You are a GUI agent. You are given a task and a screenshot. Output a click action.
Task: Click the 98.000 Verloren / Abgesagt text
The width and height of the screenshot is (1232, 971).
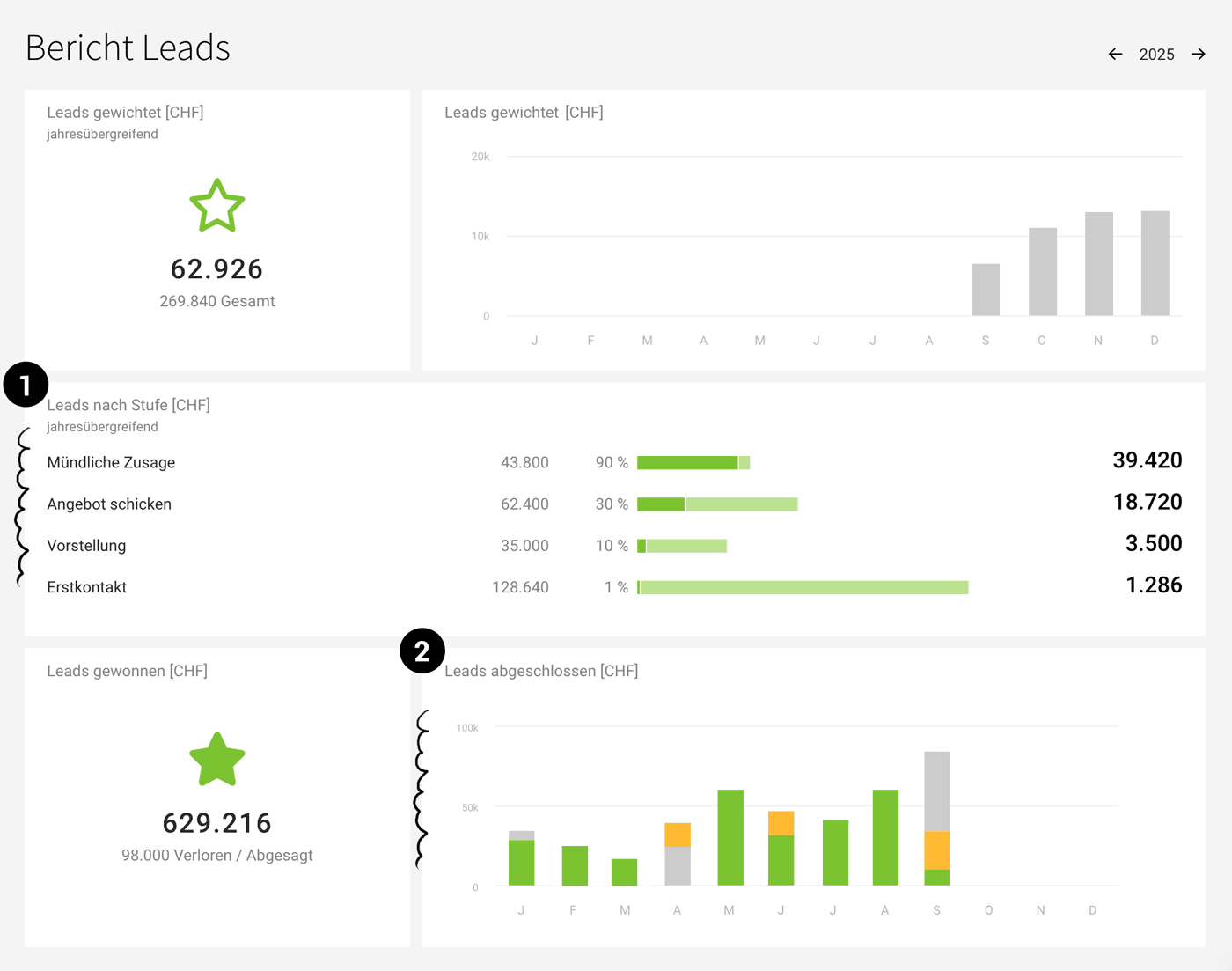tap(216, 855)
